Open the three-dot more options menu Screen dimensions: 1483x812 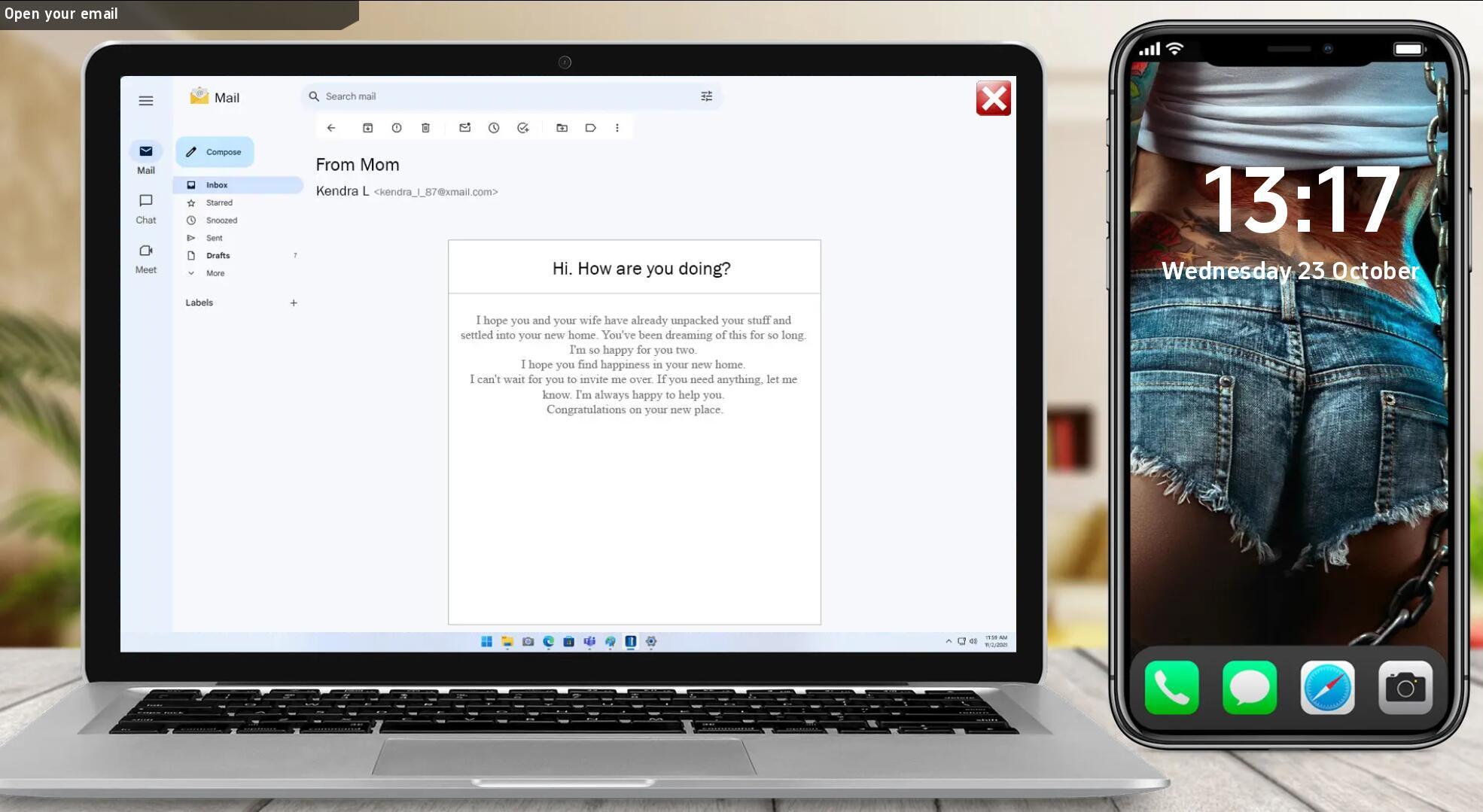617,128
